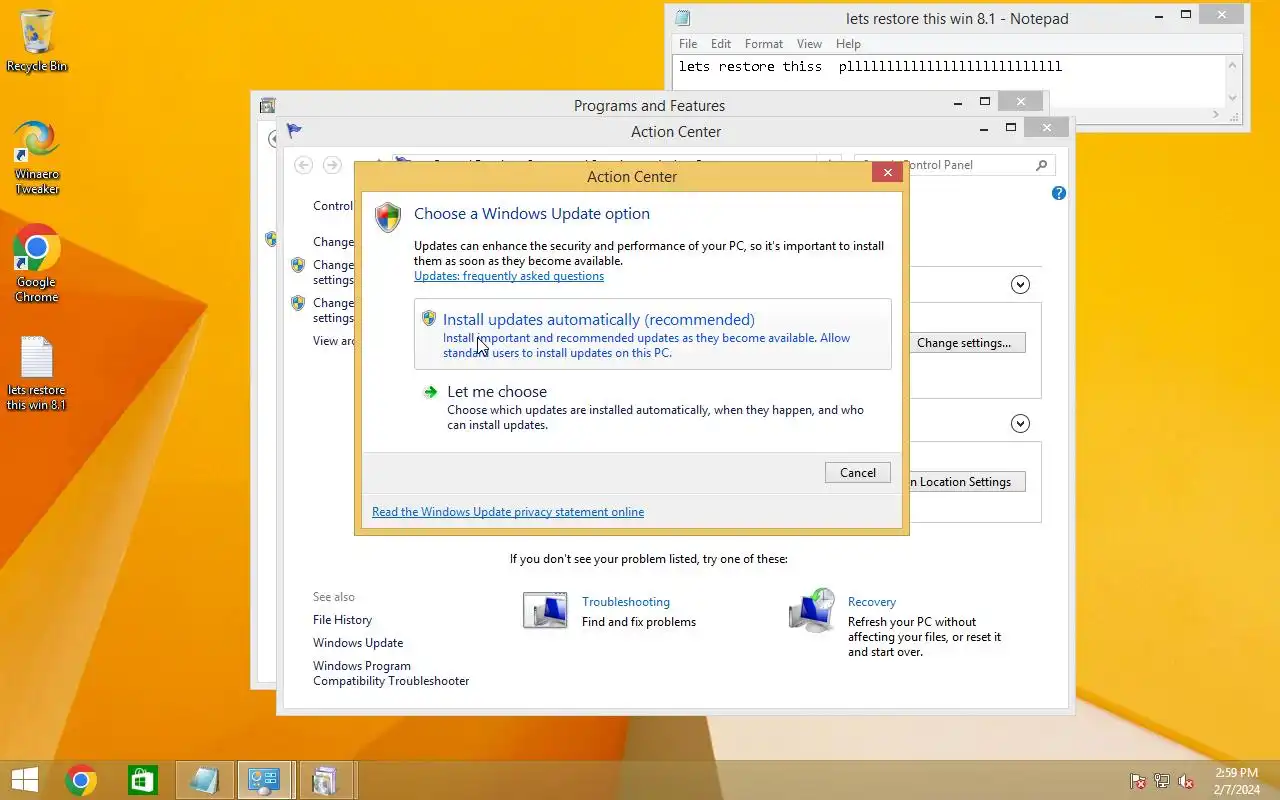Maximize the Notepad window
The width and height of the screenshot is (1280, 800).
1186,15
